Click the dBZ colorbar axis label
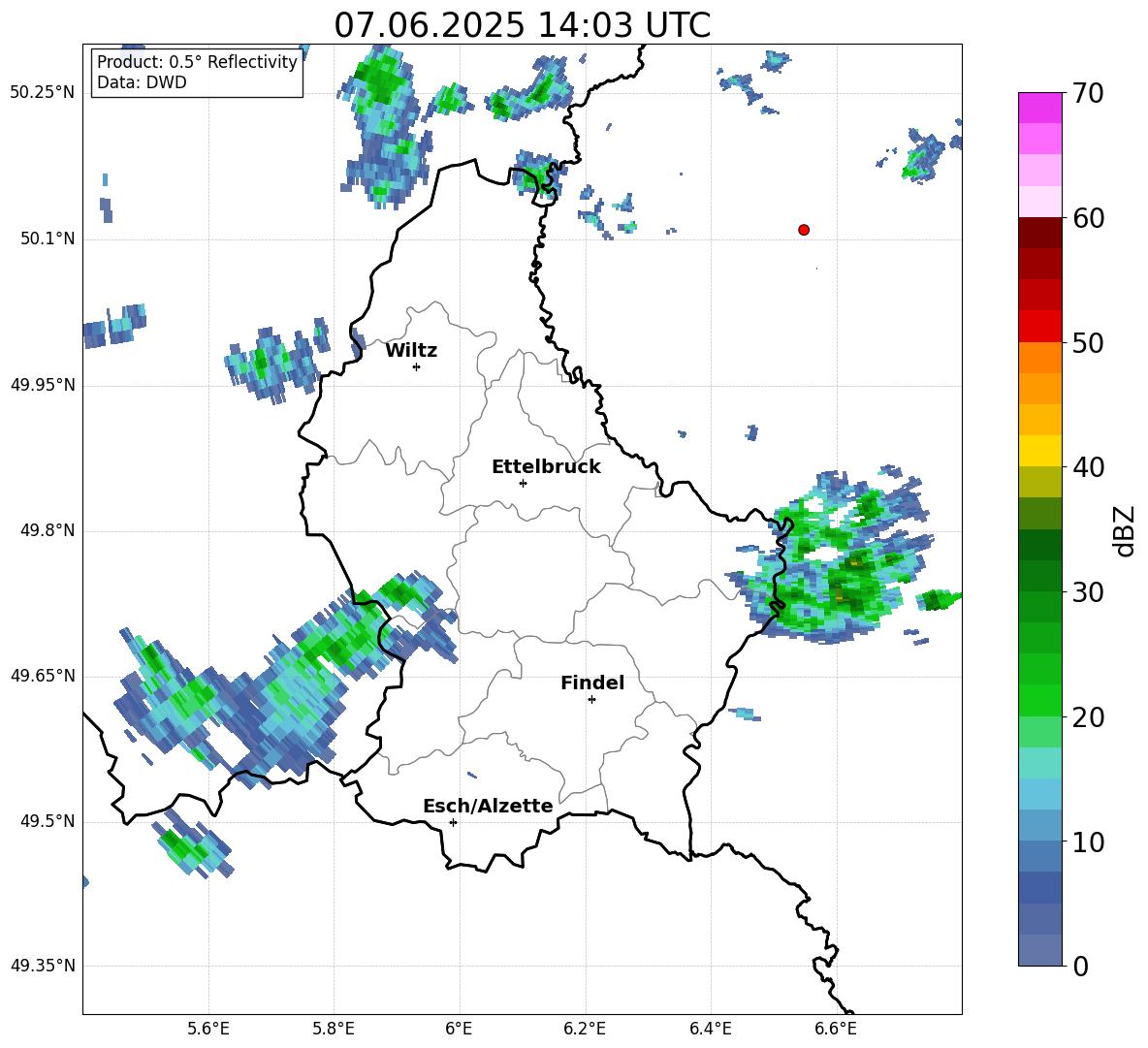This screenshot has width=1148, height=1048. 1126,530
